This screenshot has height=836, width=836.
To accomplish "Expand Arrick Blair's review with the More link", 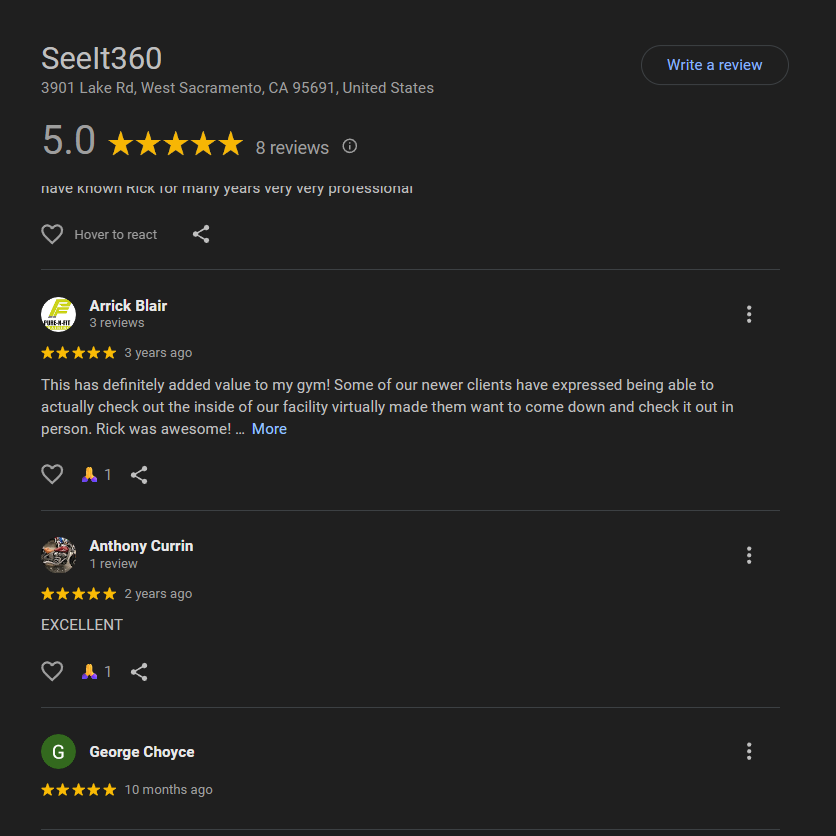I will click(269, 428).
